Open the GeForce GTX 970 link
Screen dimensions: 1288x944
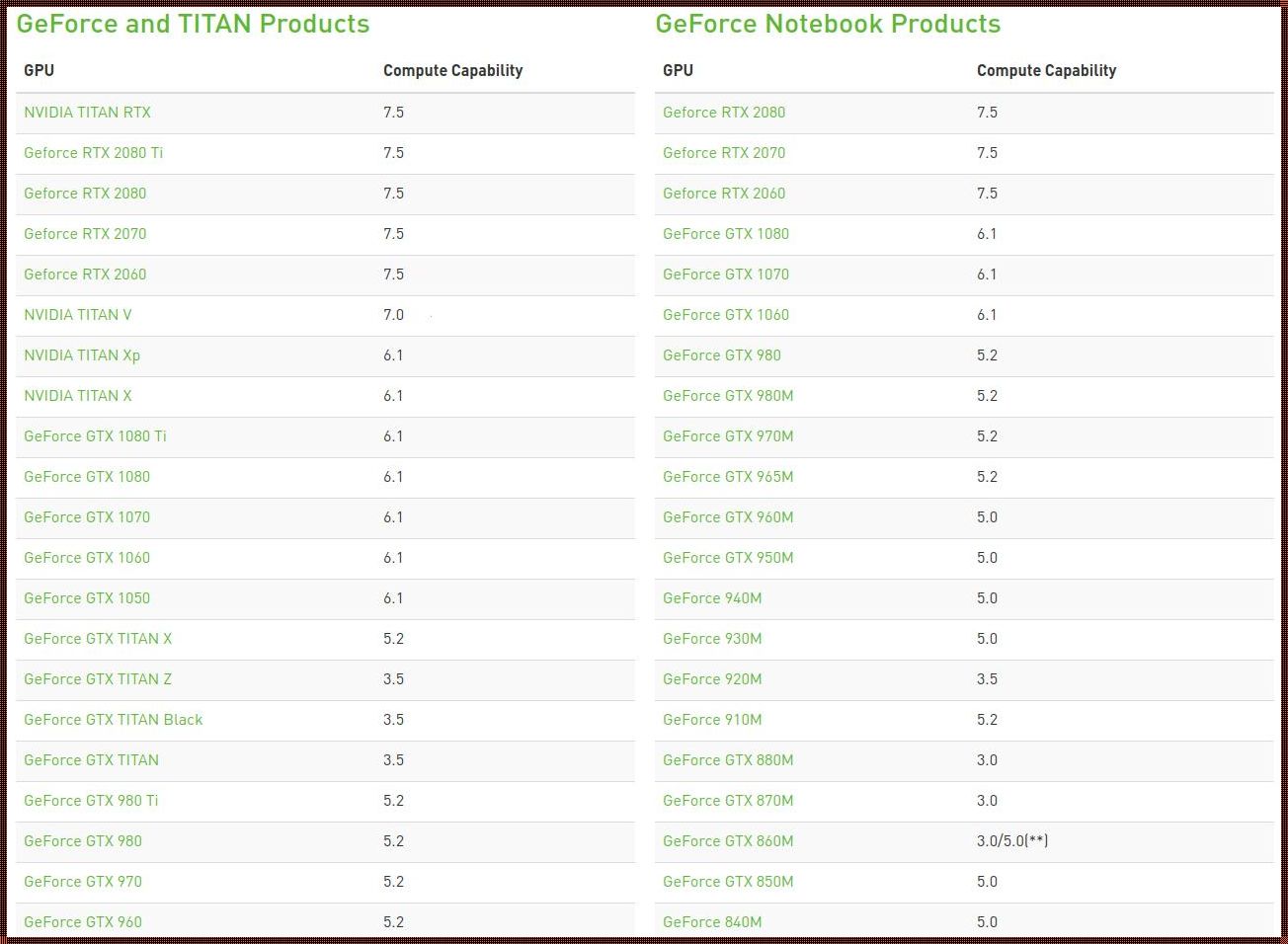point(83,882)
